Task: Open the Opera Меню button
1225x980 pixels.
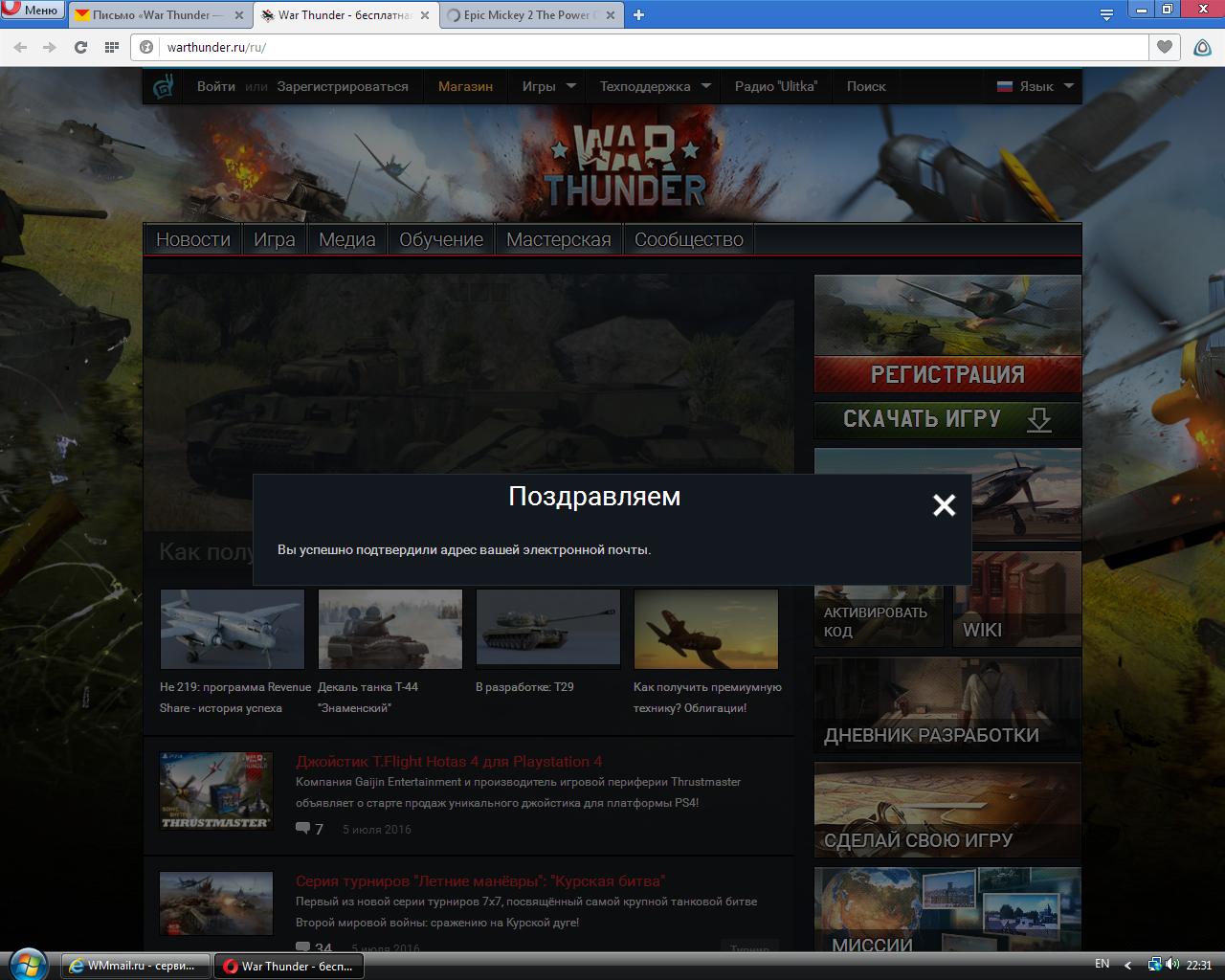Action: pos(32,11)
